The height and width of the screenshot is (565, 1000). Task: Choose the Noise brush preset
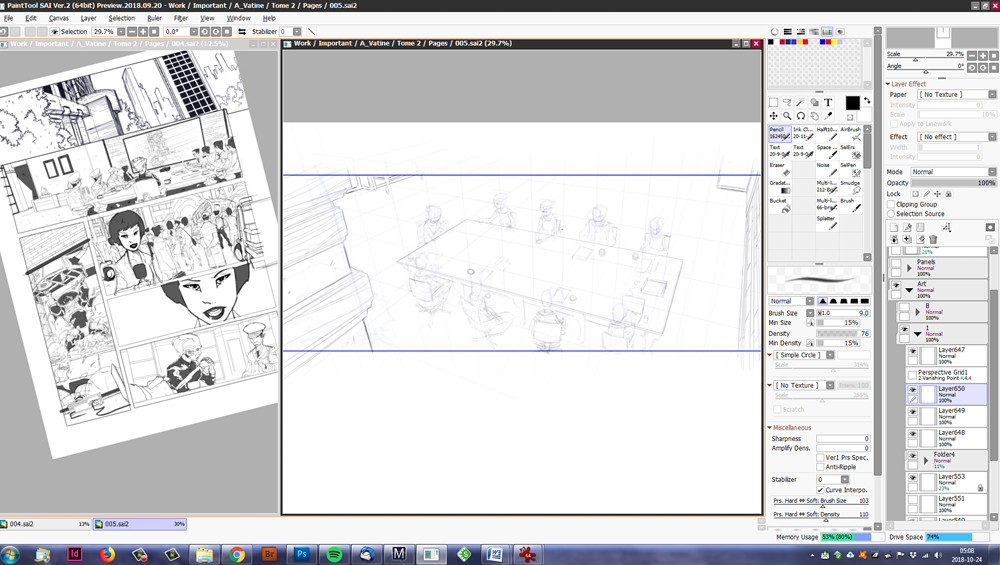(827, 169)
